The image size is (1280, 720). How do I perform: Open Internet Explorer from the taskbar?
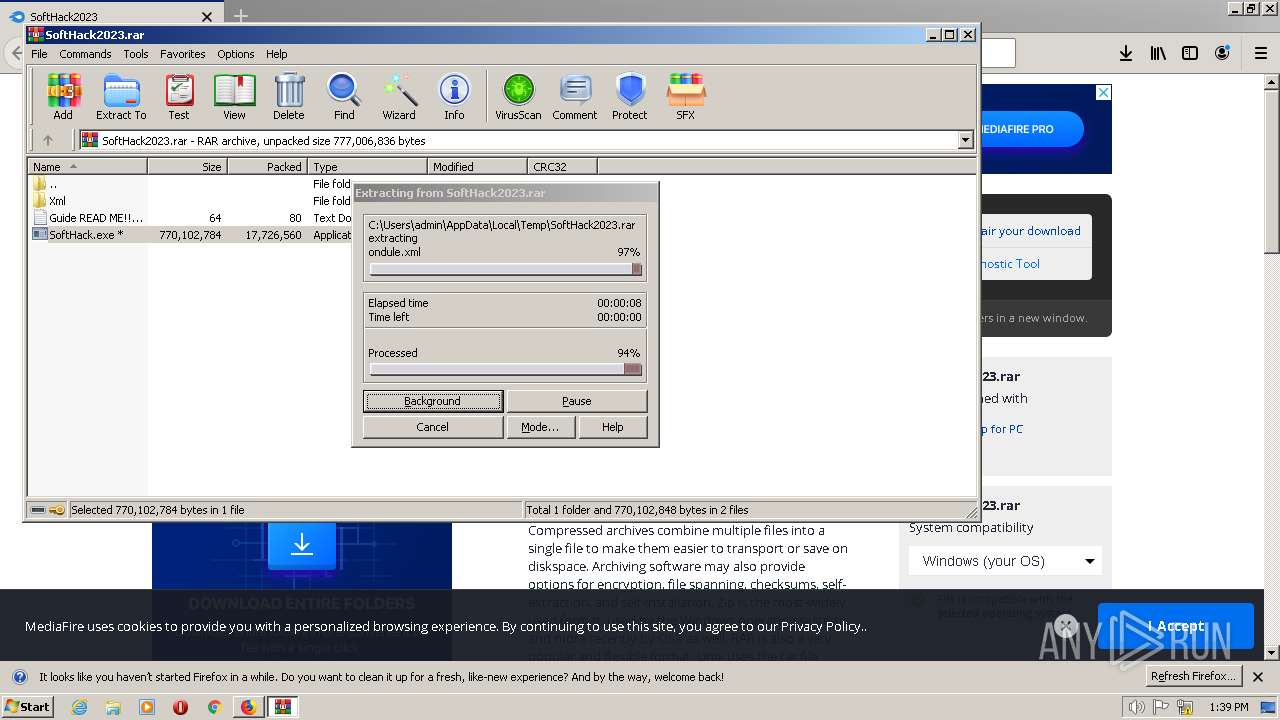click(80, 707)
